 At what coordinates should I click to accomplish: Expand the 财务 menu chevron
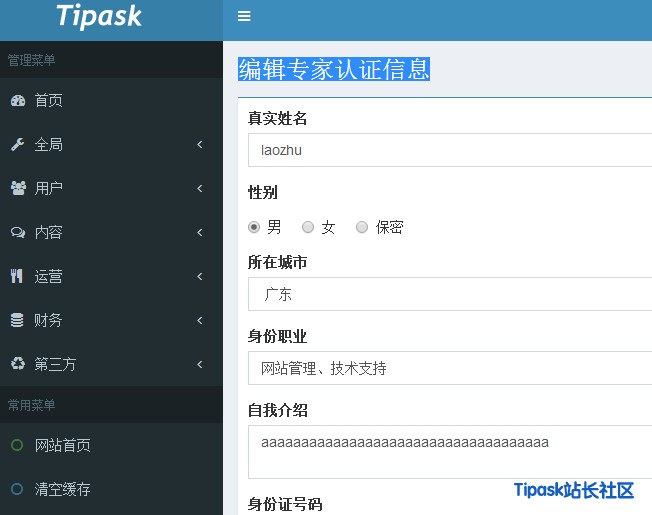200,320
